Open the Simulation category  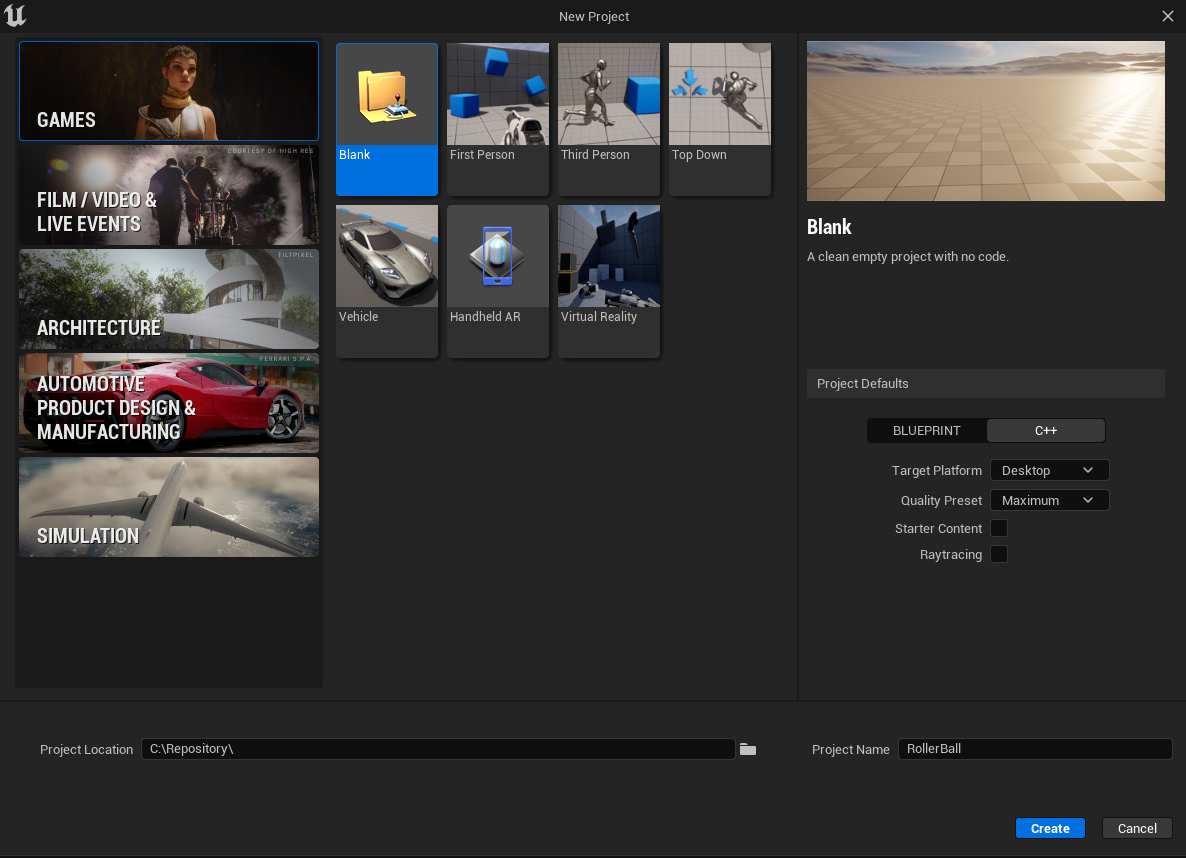[169, 507]
